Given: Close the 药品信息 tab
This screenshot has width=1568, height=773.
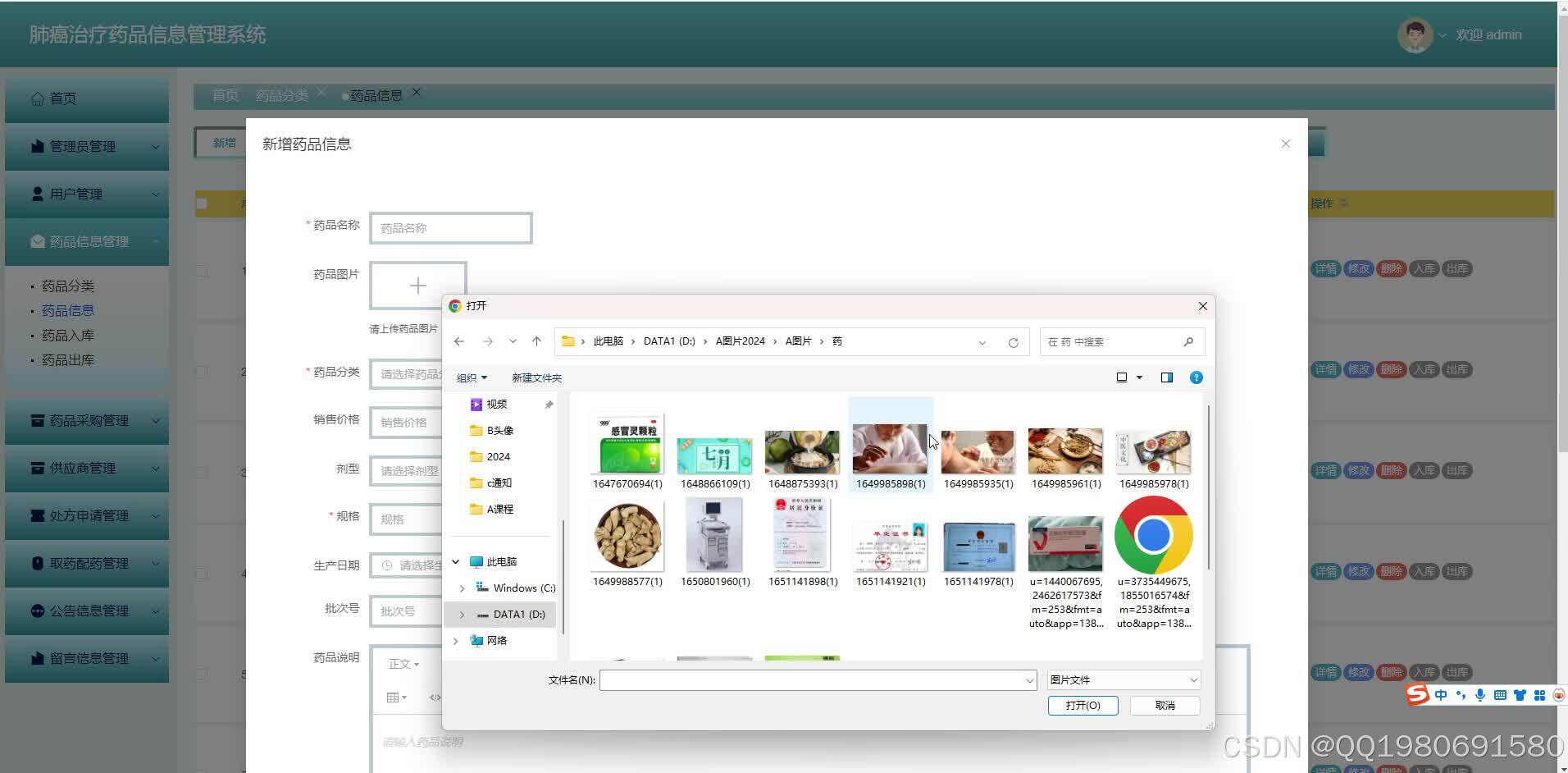Looking at the screenshot, I should click(417, 92).
